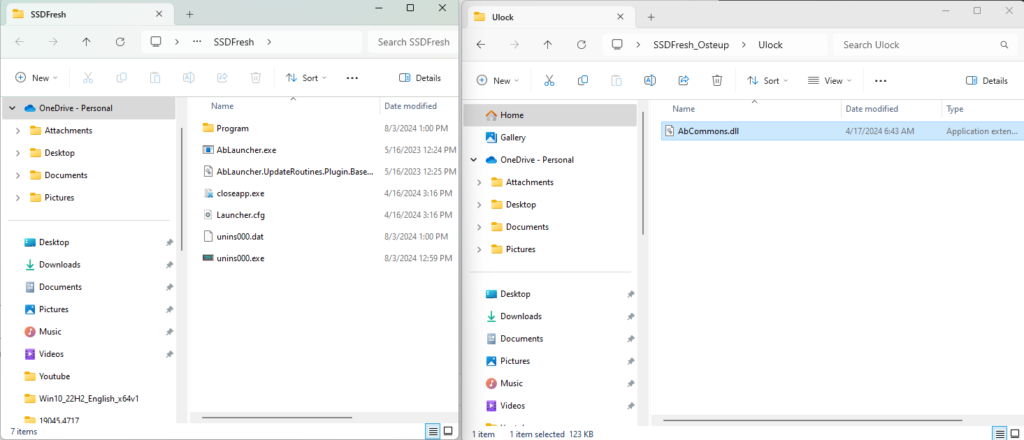This screenshot has width=1024, height=440.
Task: Expand the Attachments folder in SSDFresh sidebar
Action: (x=17, y=130)
